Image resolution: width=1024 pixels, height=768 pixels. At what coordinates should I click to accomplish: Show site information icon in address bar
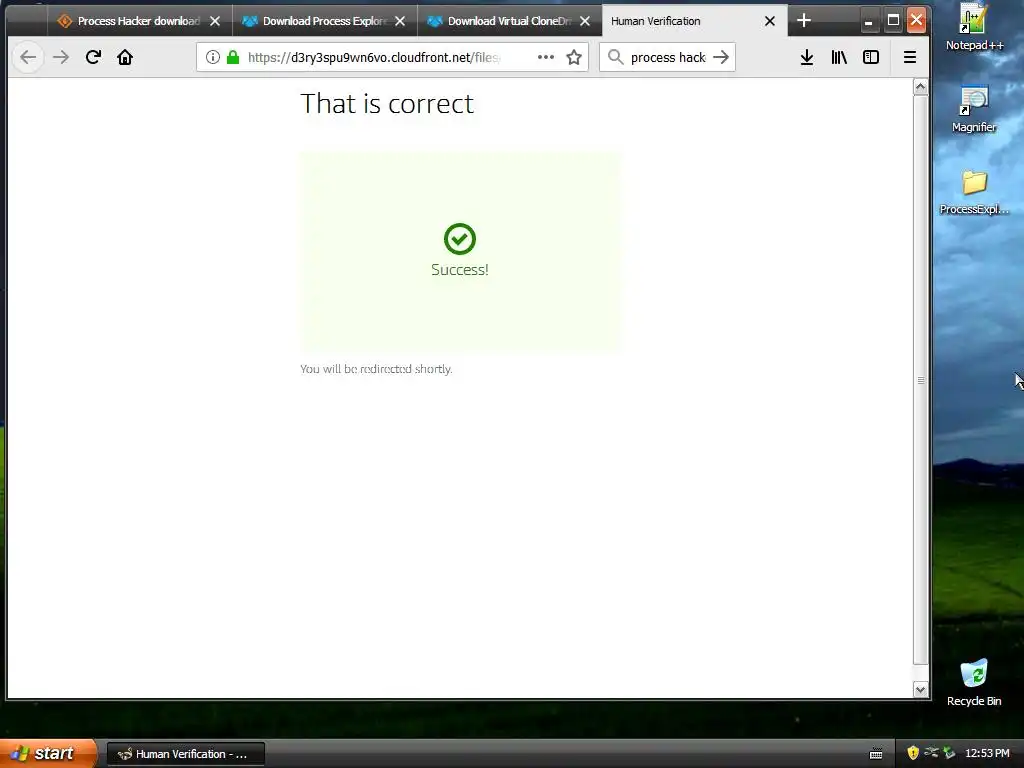pos(212,57)
